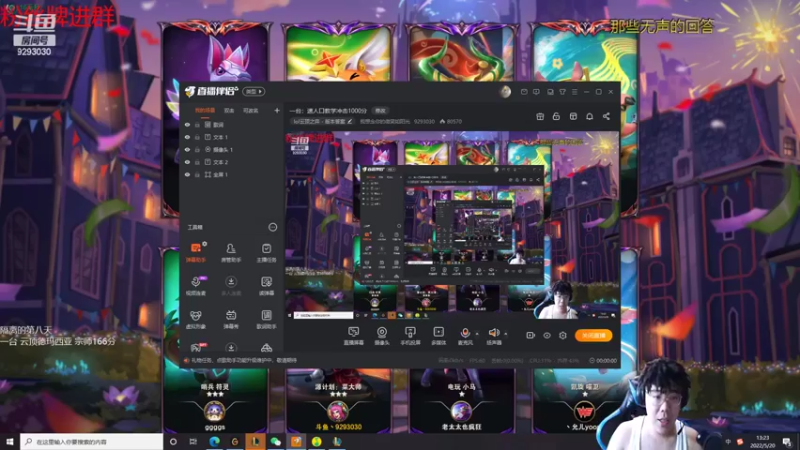
Task: Click the orange 关闭直播 button
Action: [593, 335]
